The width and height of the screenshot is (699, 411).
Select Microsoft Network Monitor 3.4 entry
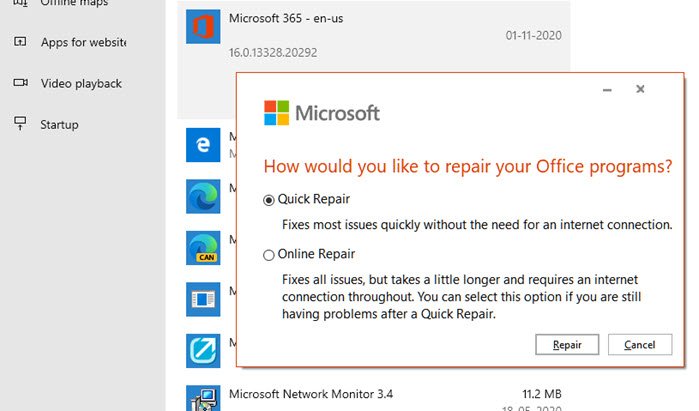374,398
